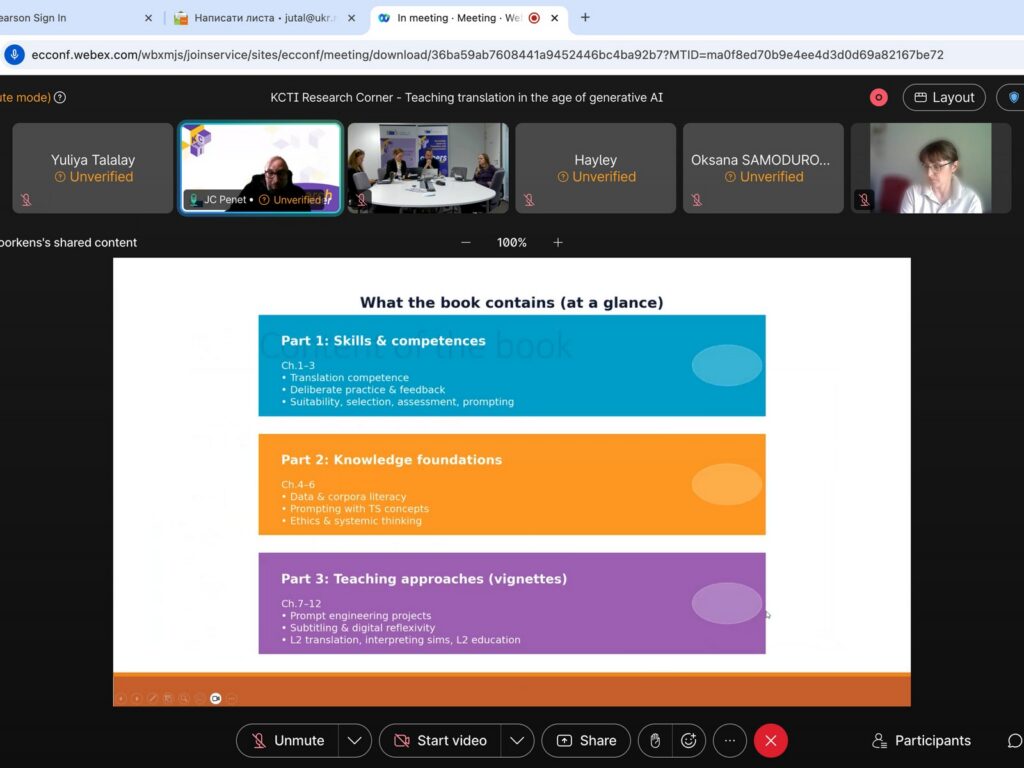Expand video options arrow beside Start video
This screenshot has width=1024, height=768.
pos(515,740)
